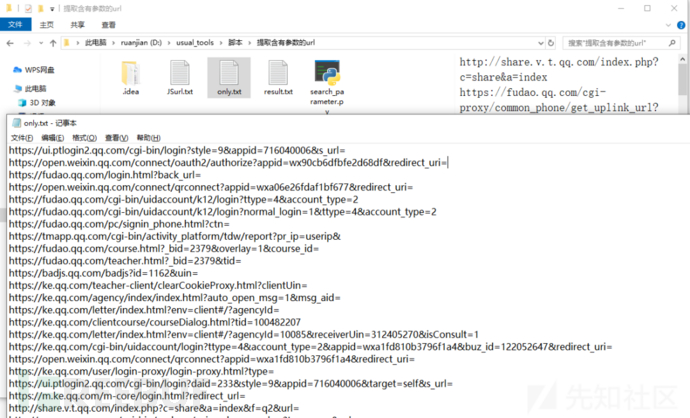Click the oauth2/authorize line in Notepad

[x=228, y=163]
